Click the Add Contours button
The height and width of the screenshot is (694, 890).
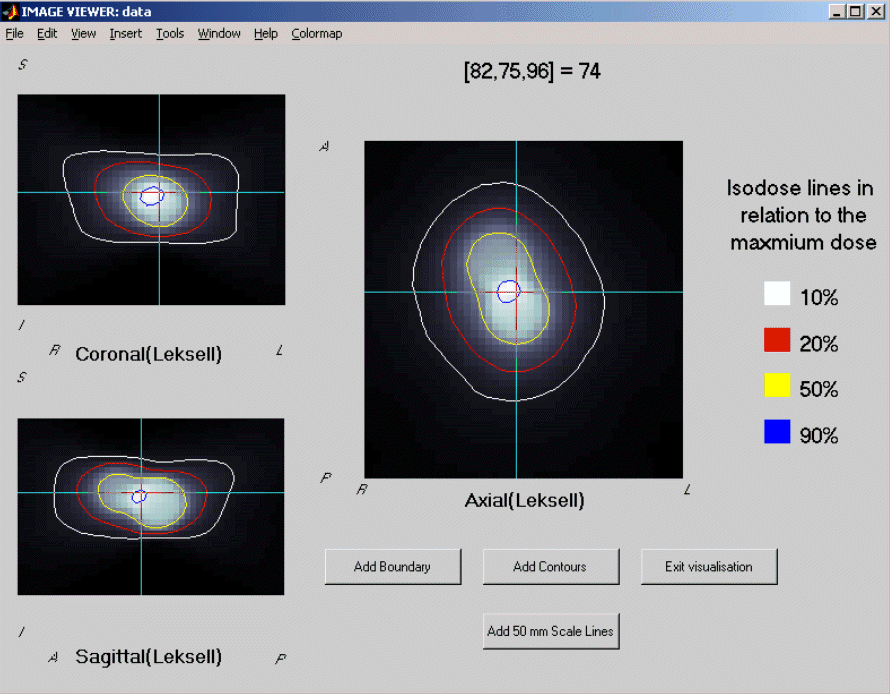click(550, 566)
